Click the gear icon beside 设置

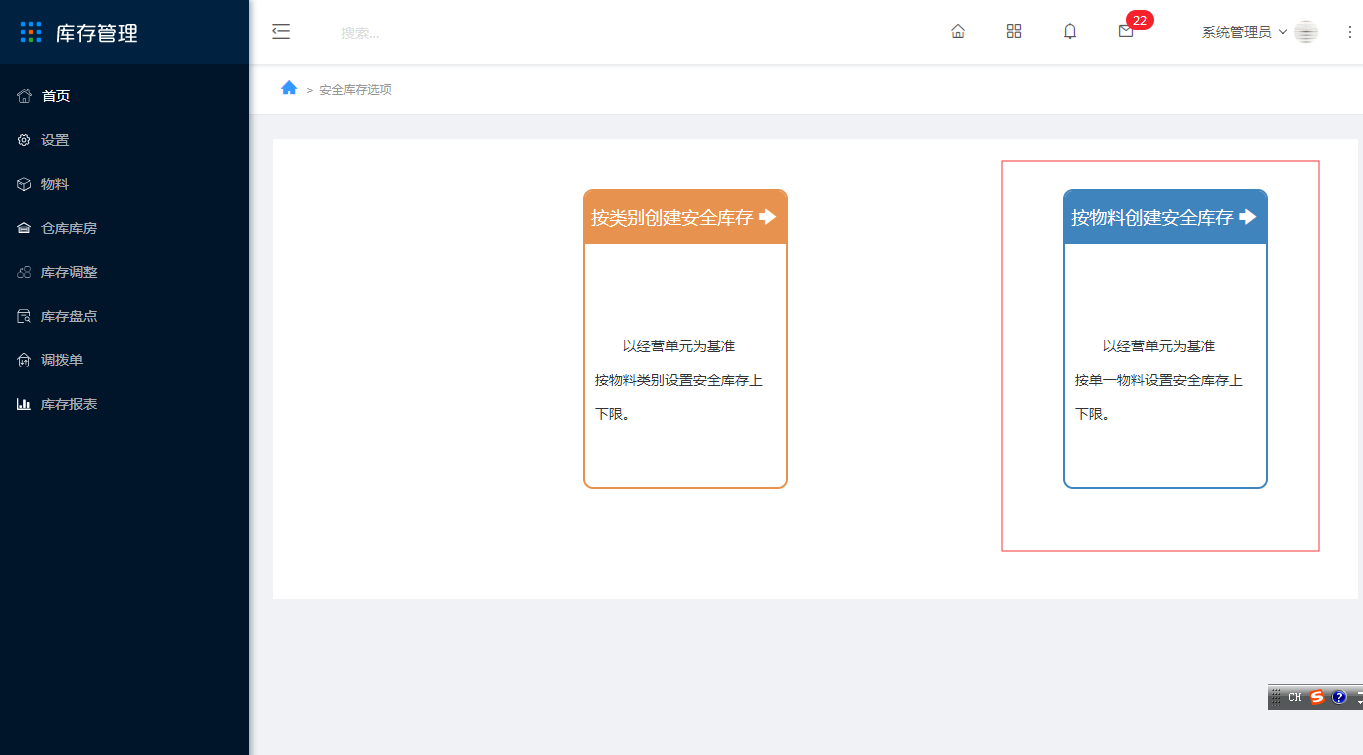pos(24,140)
